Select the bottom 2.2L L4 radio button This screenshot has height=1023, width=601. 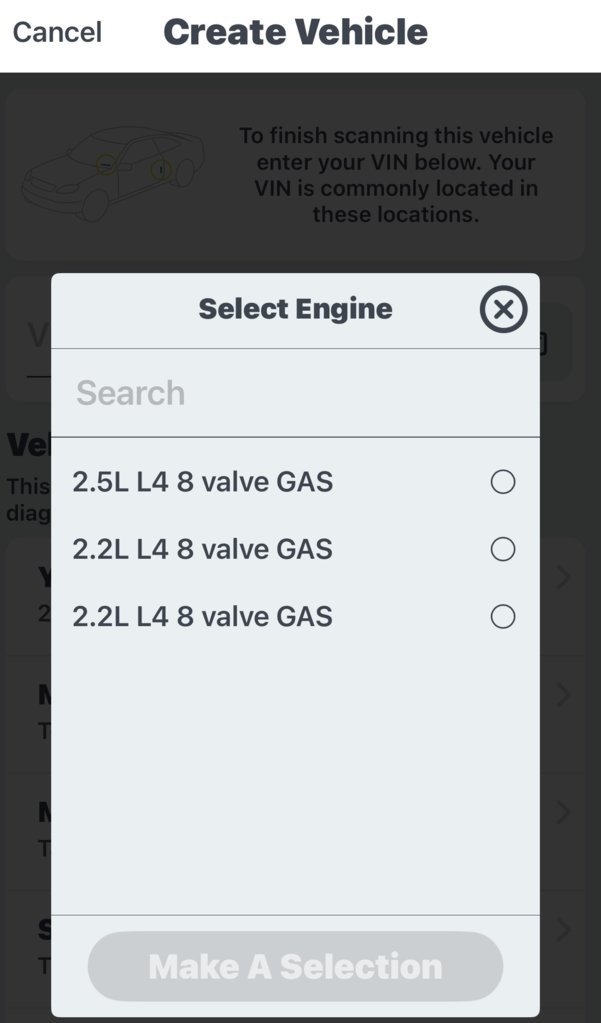pyautogui.click(x=502, y=617)
